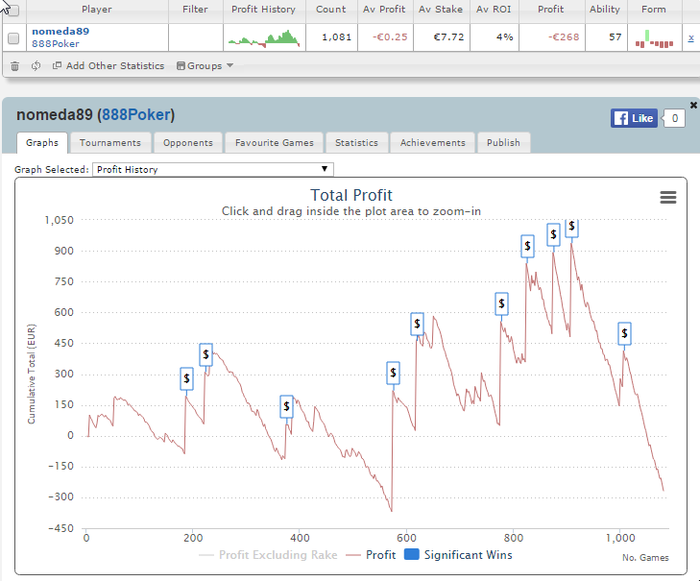
Task: Switch to the Graphs tab
Action: click(42, 143)
